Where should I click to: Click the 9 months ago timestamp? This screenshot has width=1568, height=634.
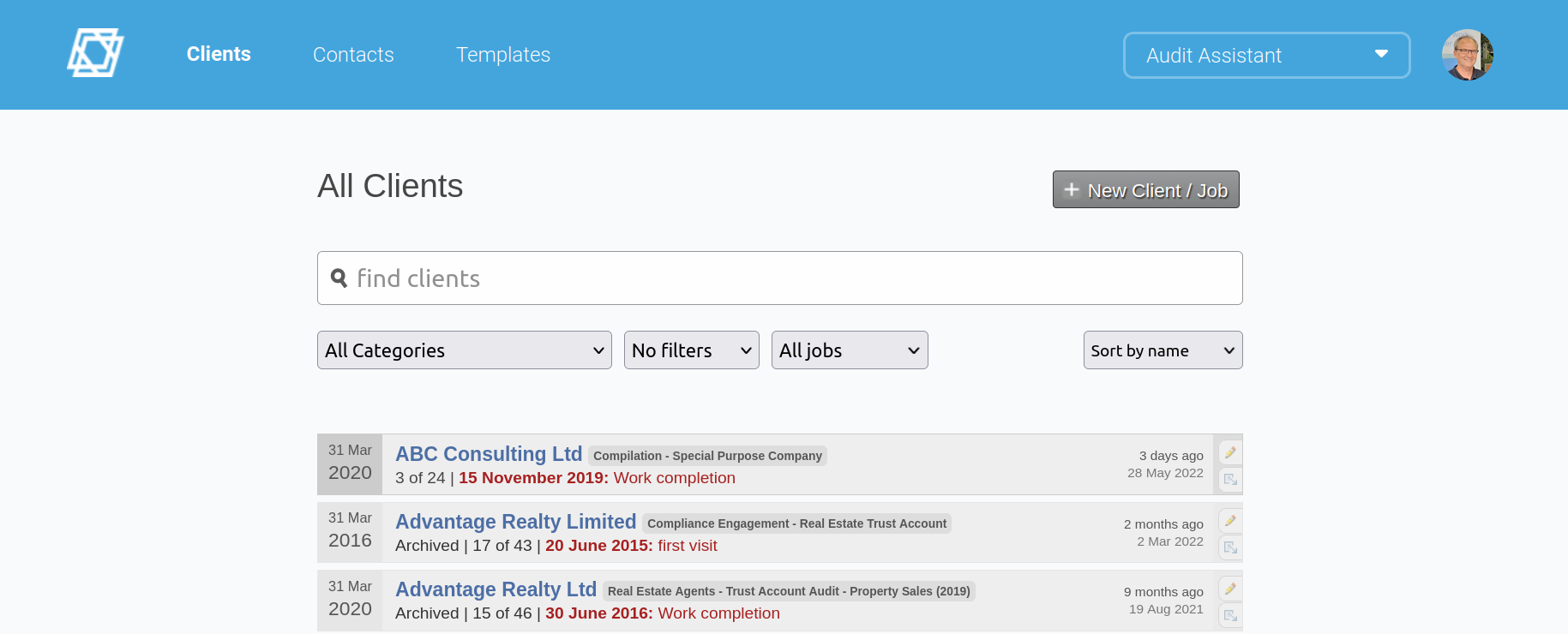point(1163,592)
